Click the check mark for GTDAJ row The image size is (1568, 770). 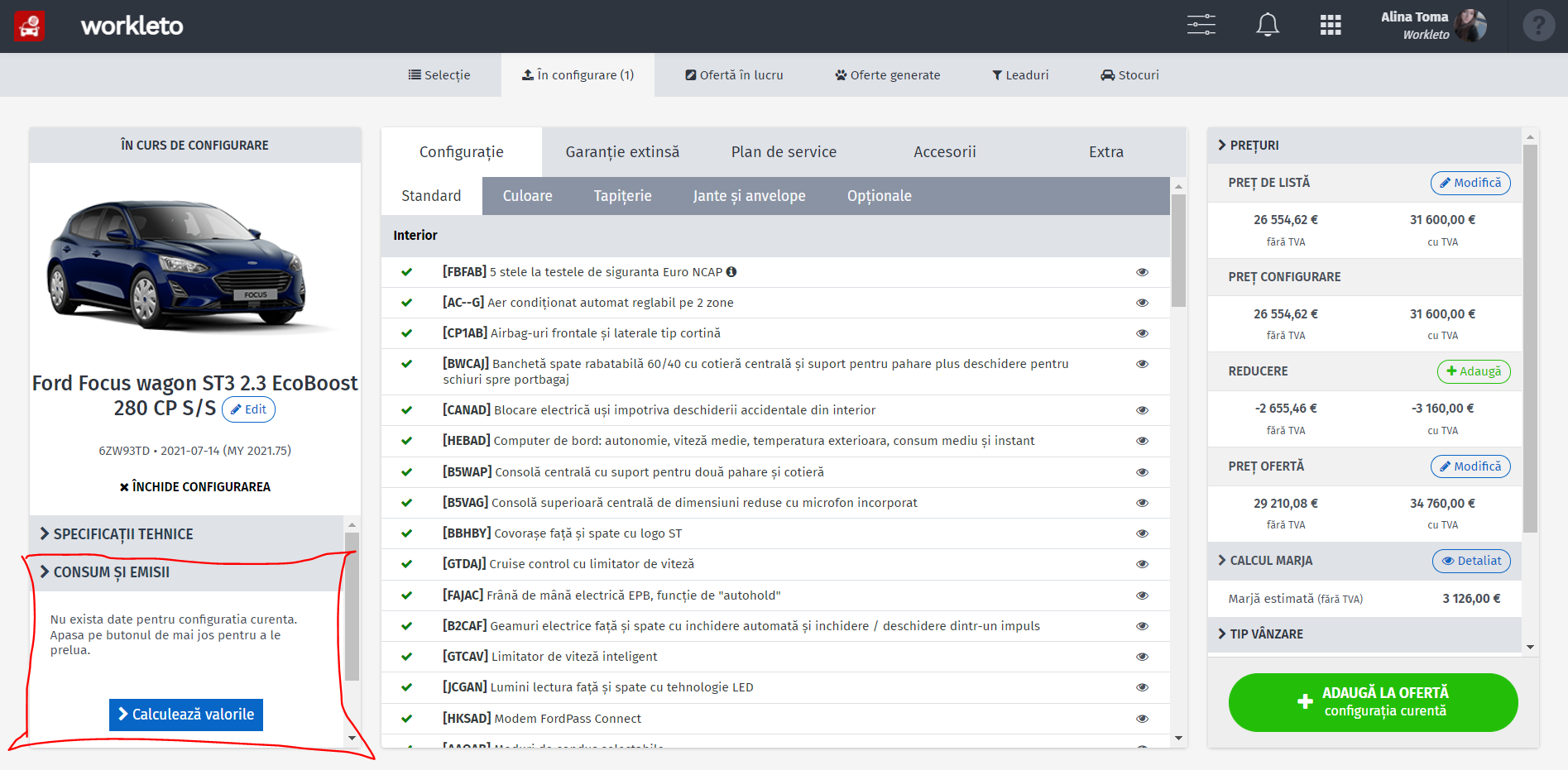[x=406, y=563]
